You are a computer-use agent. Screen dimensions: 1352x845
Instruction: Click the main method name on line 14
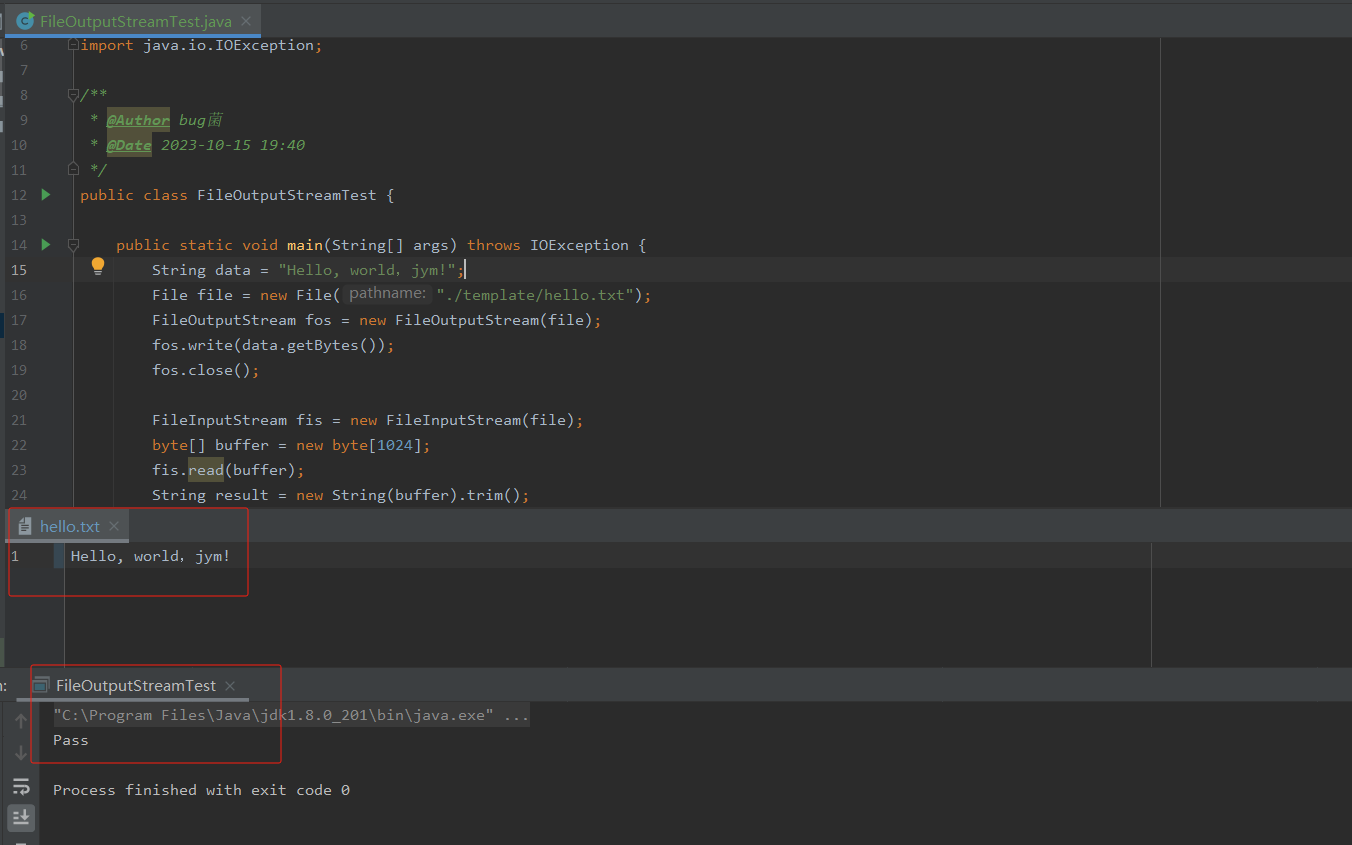tap(305, 245)
